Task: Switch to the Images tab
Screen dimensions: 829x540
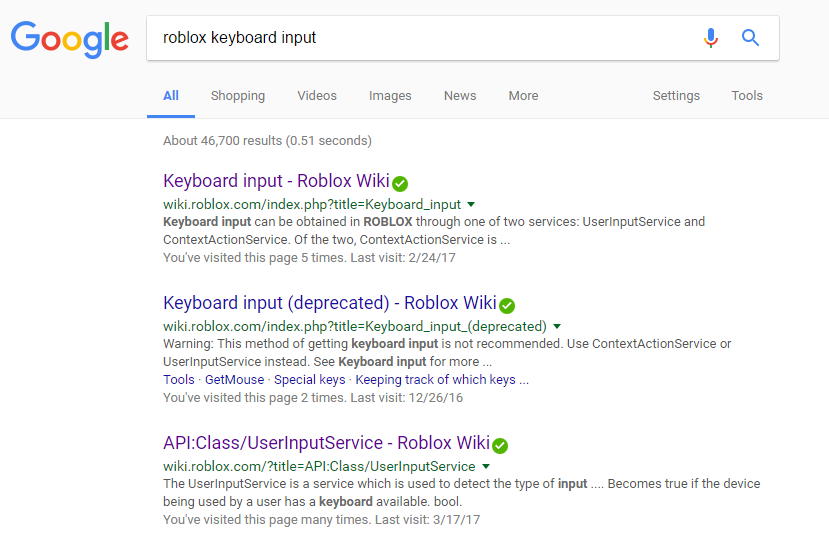Action: [x=390, y=96]
